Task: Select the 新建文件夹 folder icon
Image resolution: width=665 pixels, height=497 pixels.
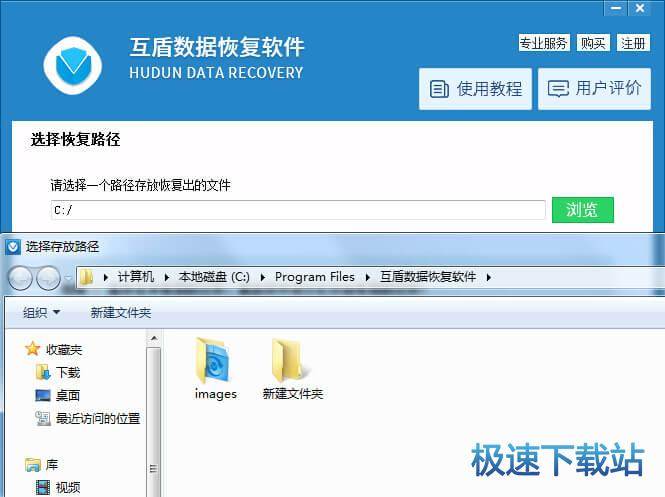Action: pos(291,360)
